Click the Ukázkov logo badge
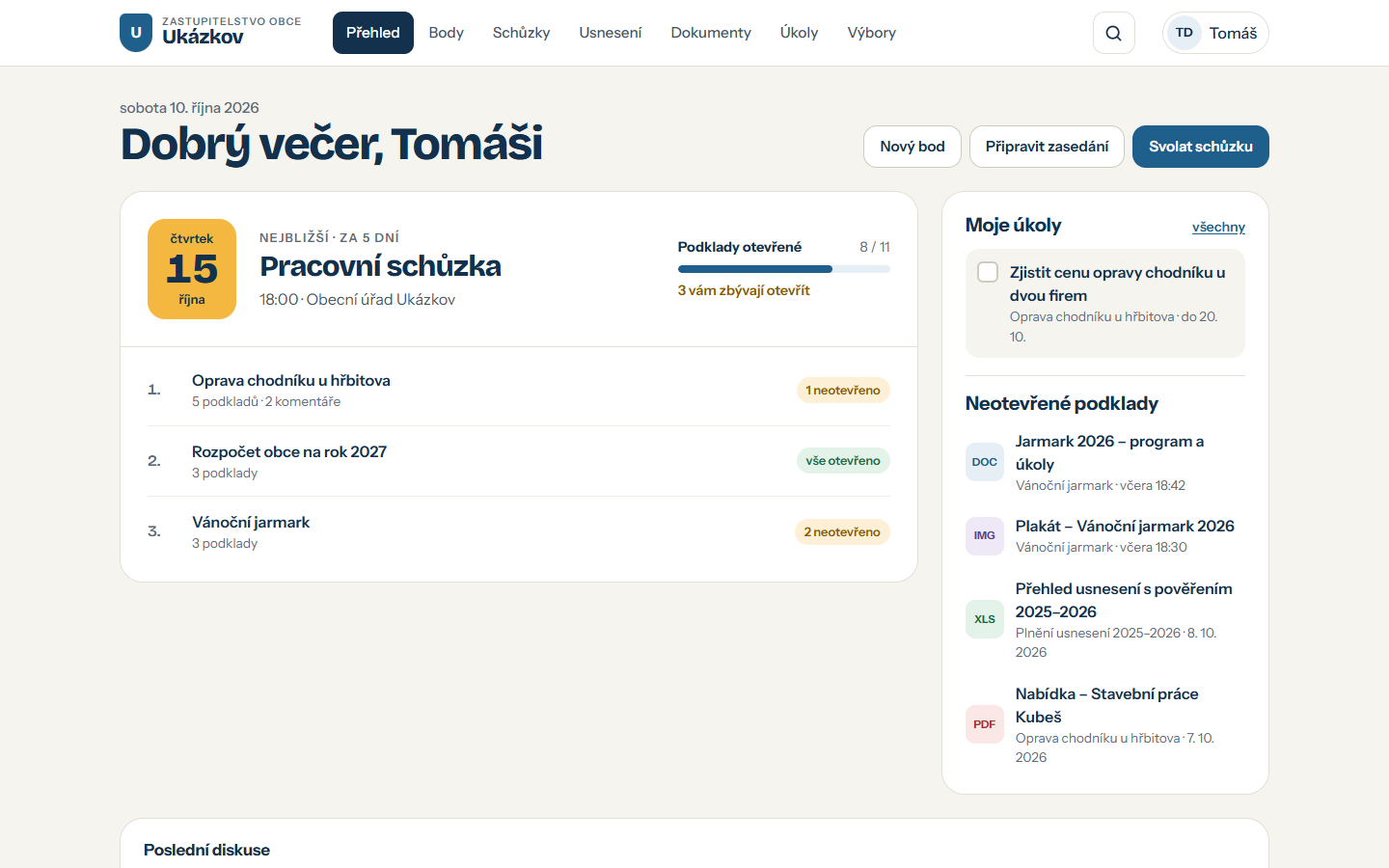 [x=136, y=33]
